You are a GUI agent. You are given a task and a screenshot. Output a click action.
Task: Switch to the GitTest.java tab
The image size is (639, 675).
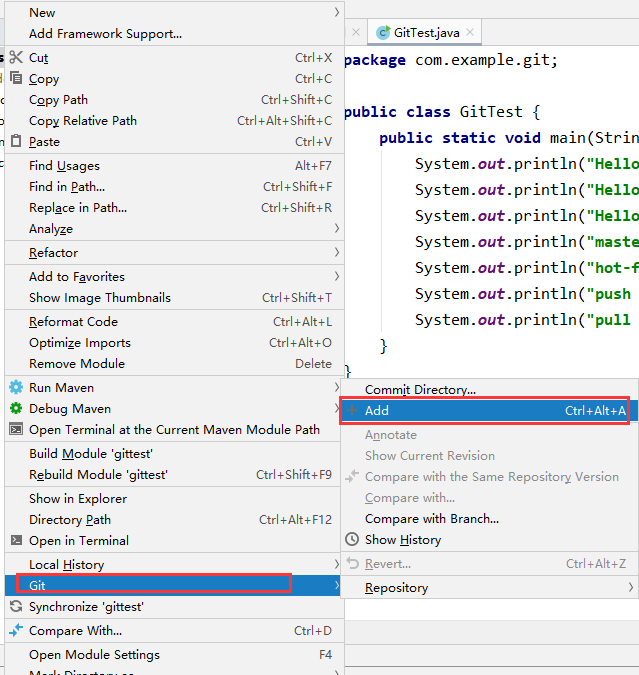click(x=424, y=32)
